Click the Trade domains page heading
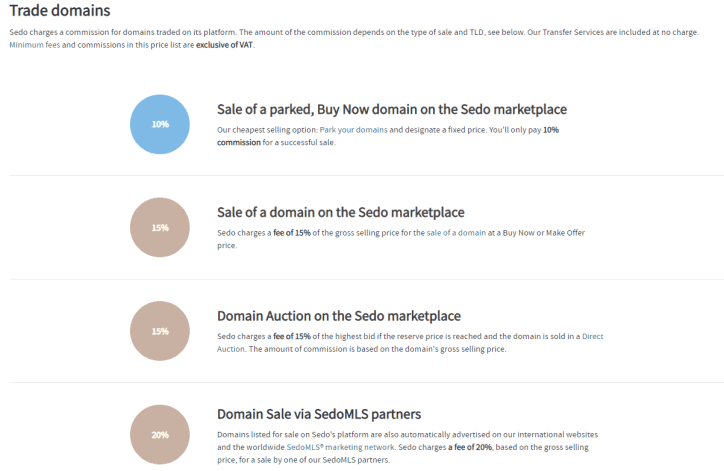Image resolution: width=724 pixels, height=471 pixels. 60,12
